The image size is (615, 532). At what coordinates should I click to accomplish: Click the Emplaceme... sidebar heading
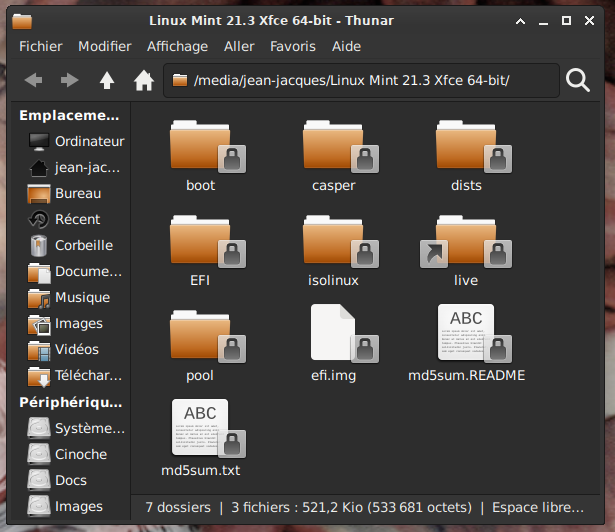tap(69, 115)
